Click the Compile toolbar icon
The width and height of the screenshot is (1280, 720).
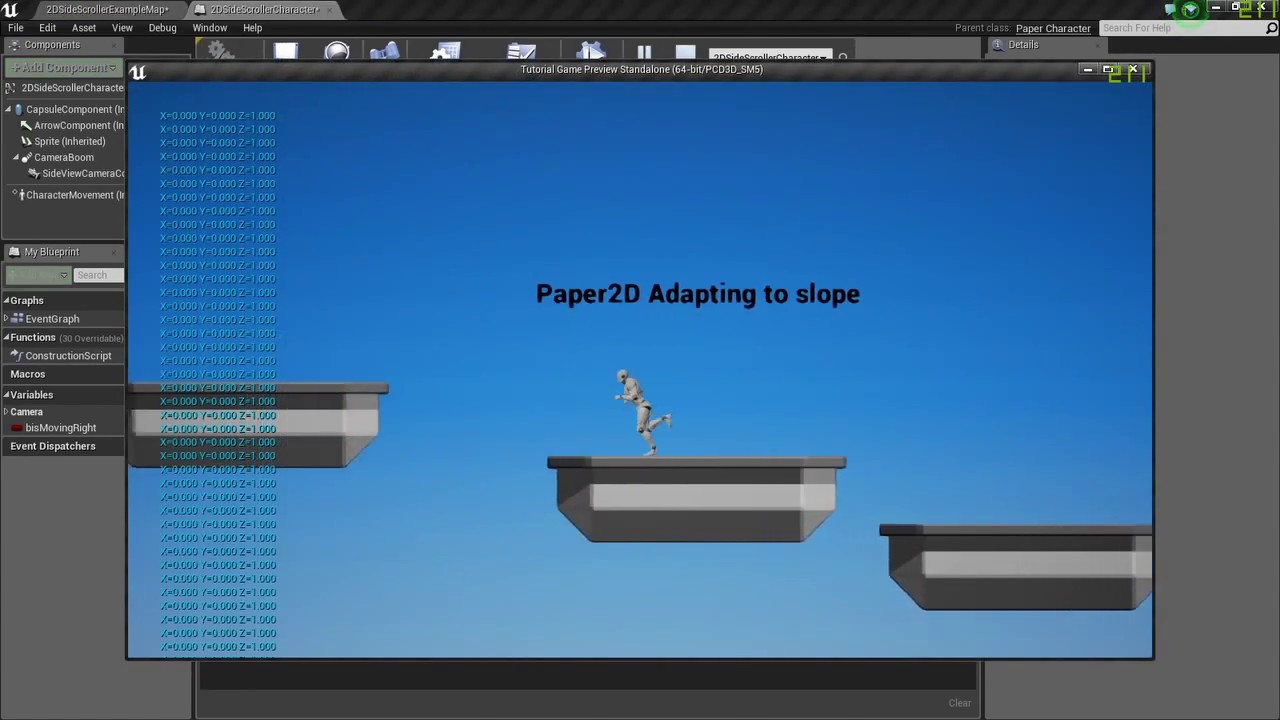[x=221, y=51]
